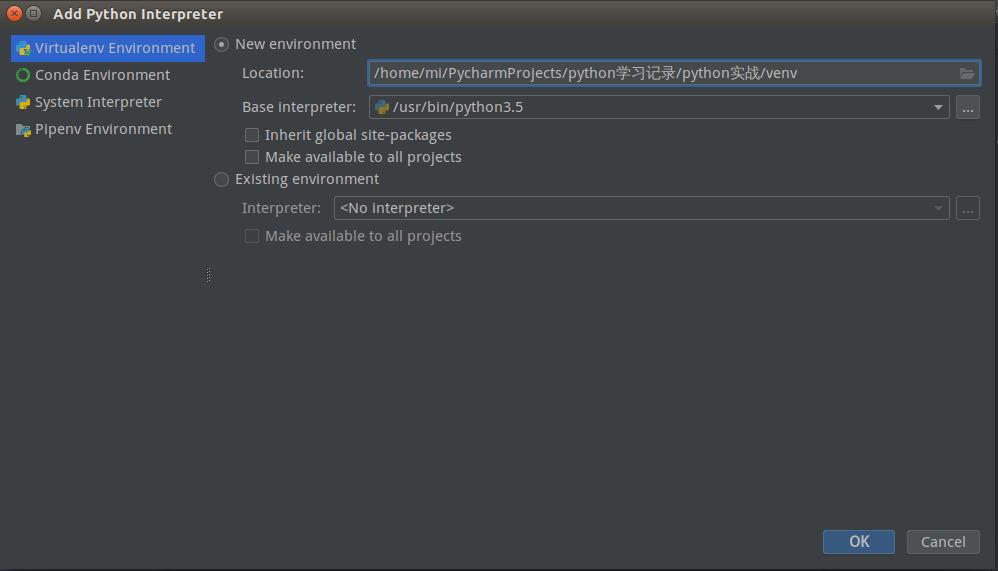Click the Pipenv folder icon

[23, 130]
